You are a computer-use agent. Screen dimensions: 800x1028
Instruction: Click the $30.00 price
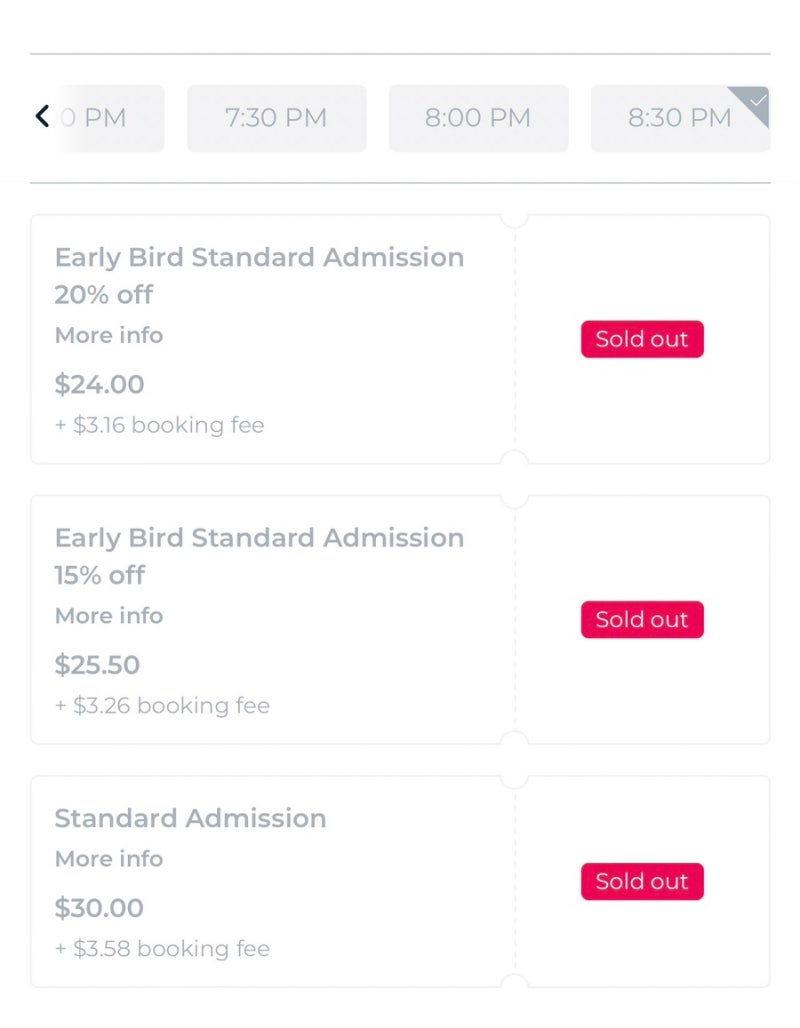pyautogui.click(x=99, y=908)
